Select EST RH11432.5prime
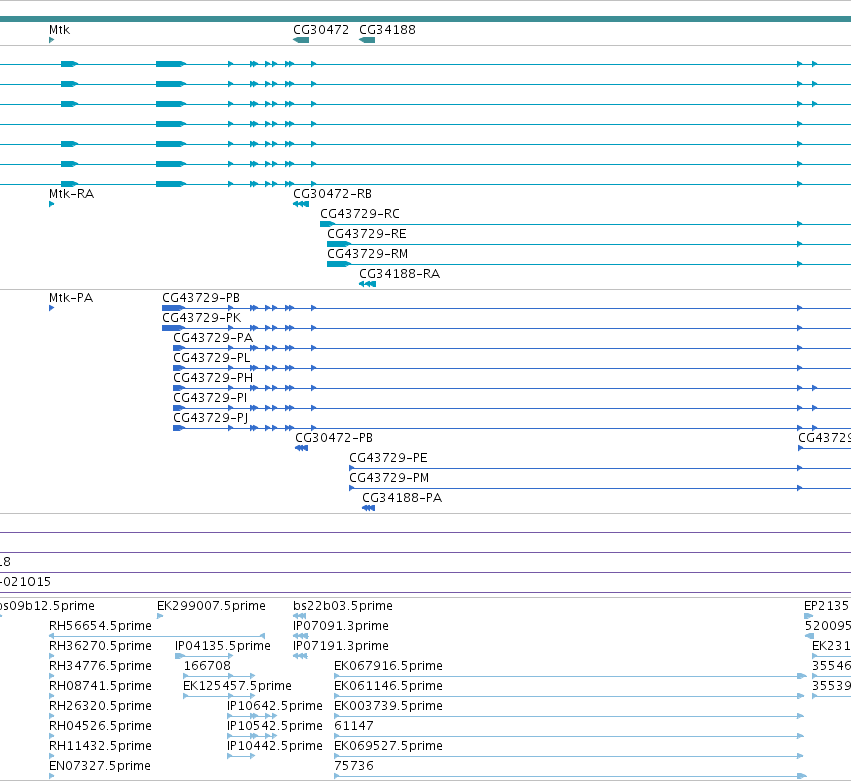The height and width of the screenshot is (781, 851). point(100,747)
